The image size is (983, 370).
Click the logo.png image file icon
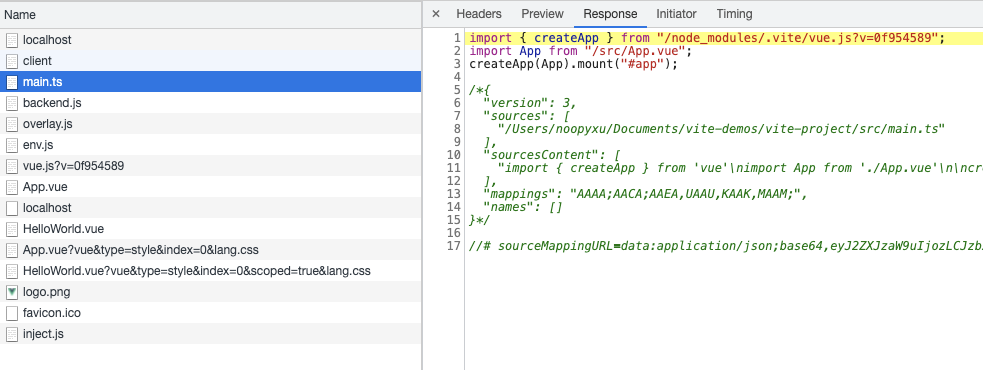click(x=12, y=292)
